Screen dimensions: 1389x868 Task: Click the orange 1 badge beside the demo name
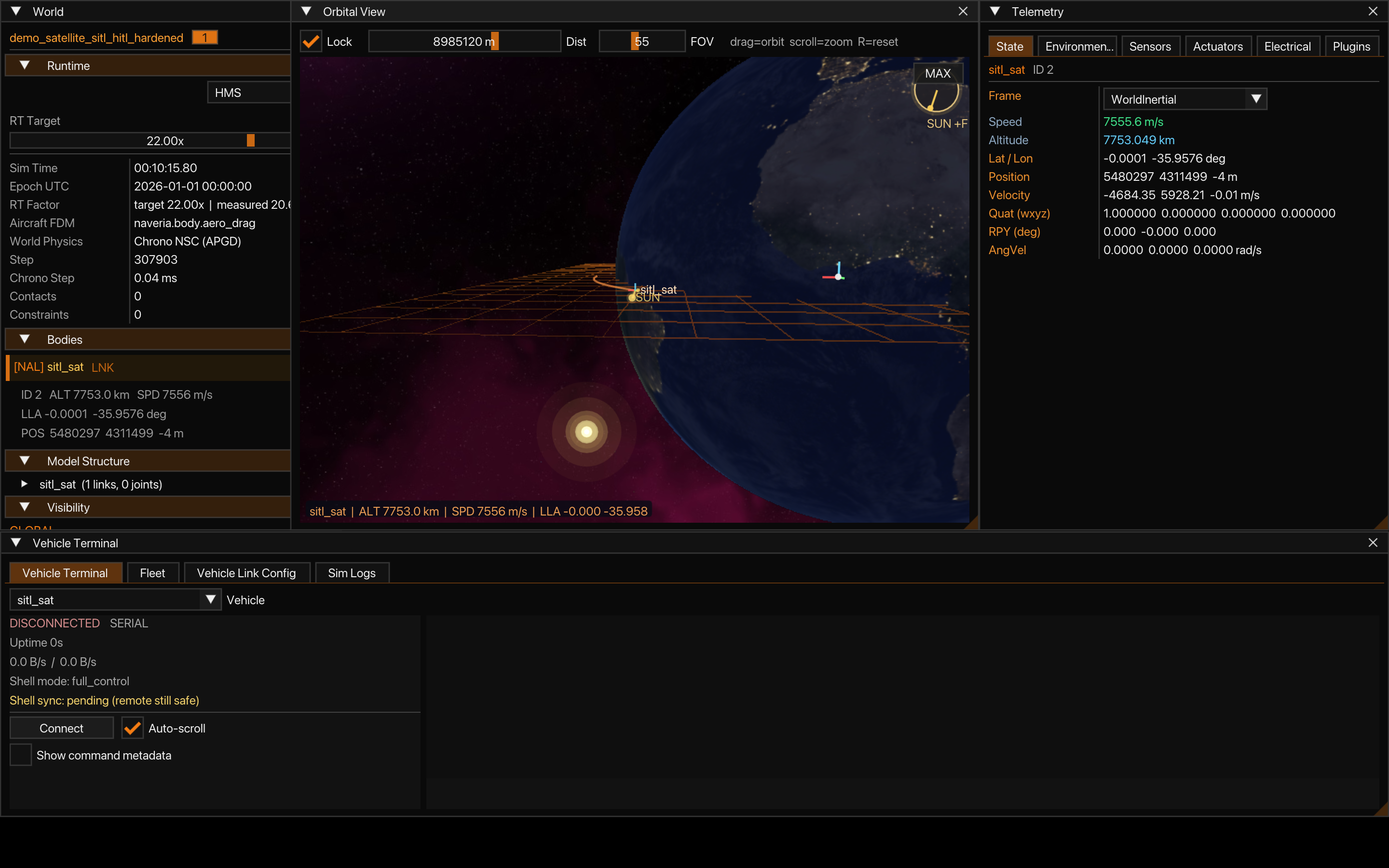coord(205,37)
